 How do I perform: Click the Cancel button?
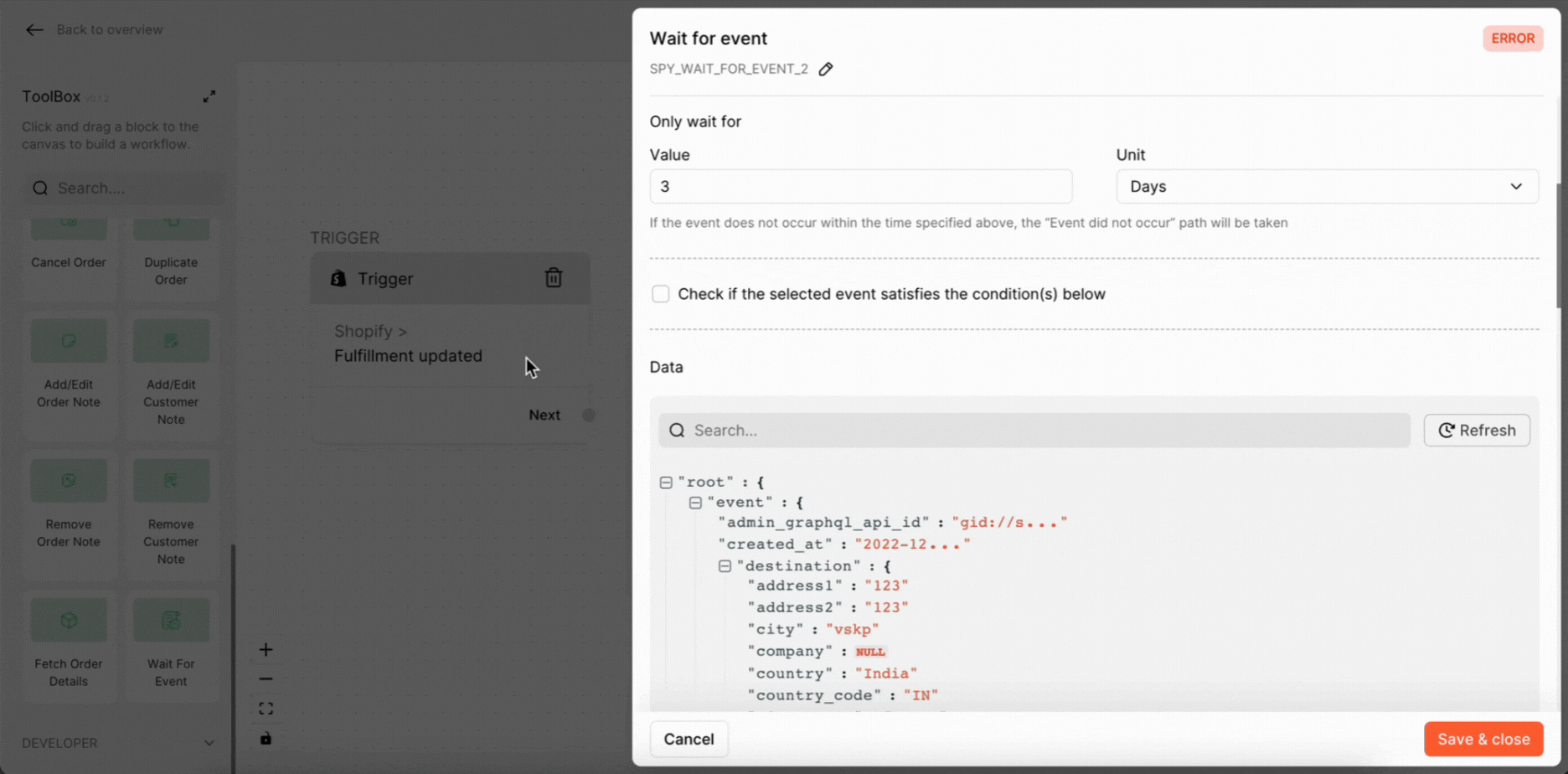[689, 739]
